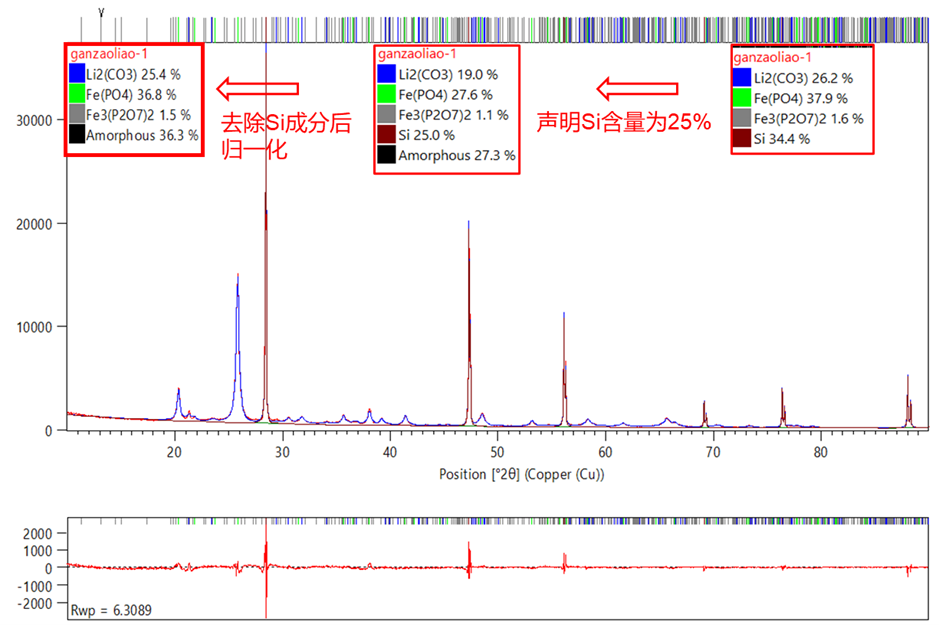This screenshot has height=625, width=939.
Task: Select blue Li2(CO3) 25.4 % swatch
Action: (76, 73)
